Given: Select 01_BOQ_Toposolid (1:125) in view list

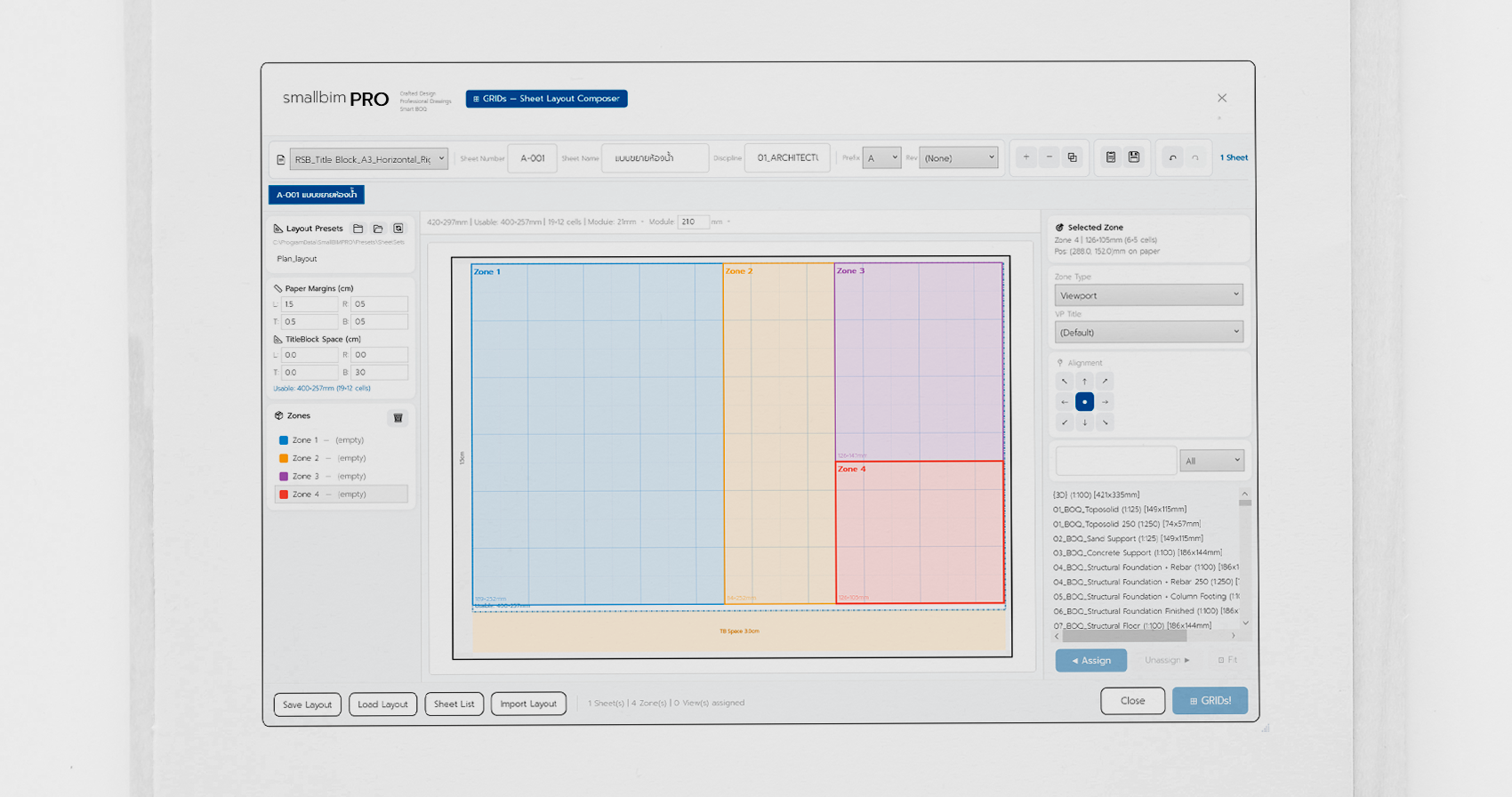Looking at the screenshot, I should tap(1120, 510).
